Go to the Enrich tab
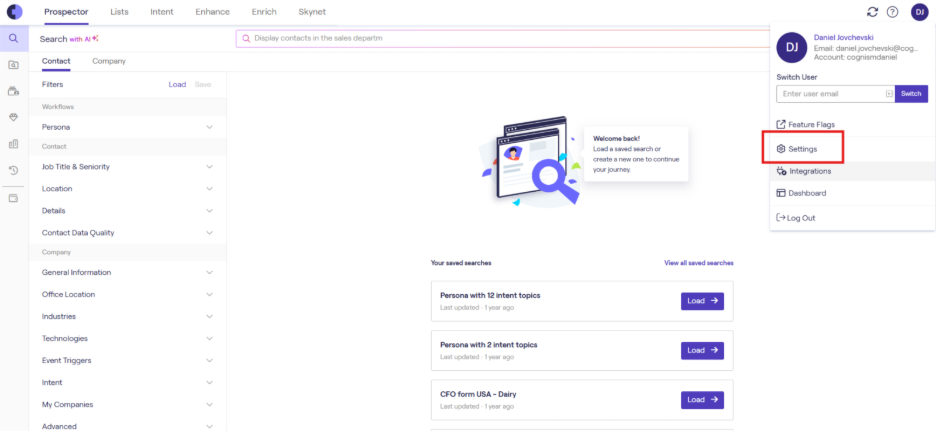This screenshot has height=432, width=936. 264,12
